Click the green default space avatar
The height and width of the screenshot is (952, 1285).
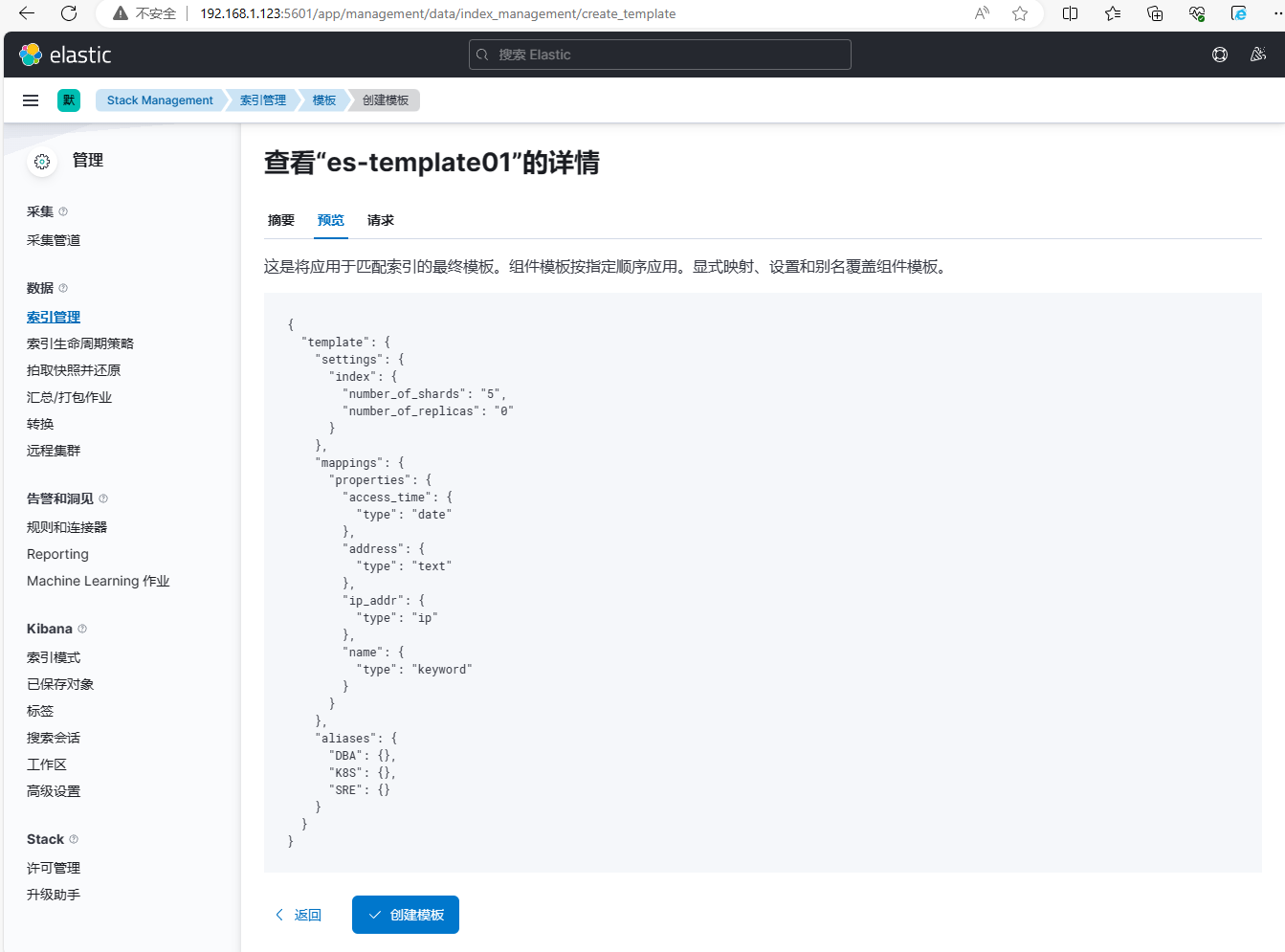coord(69,100)
